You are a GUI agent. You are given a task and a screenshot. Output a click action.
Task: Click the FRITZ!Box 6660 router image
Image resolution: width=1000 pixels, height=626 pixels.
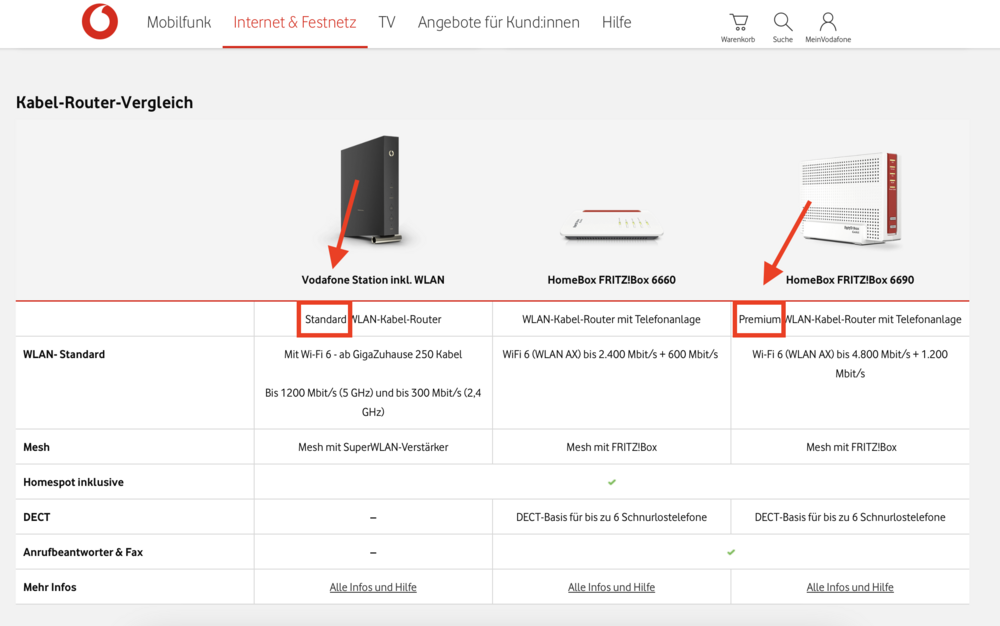[612, 225]
